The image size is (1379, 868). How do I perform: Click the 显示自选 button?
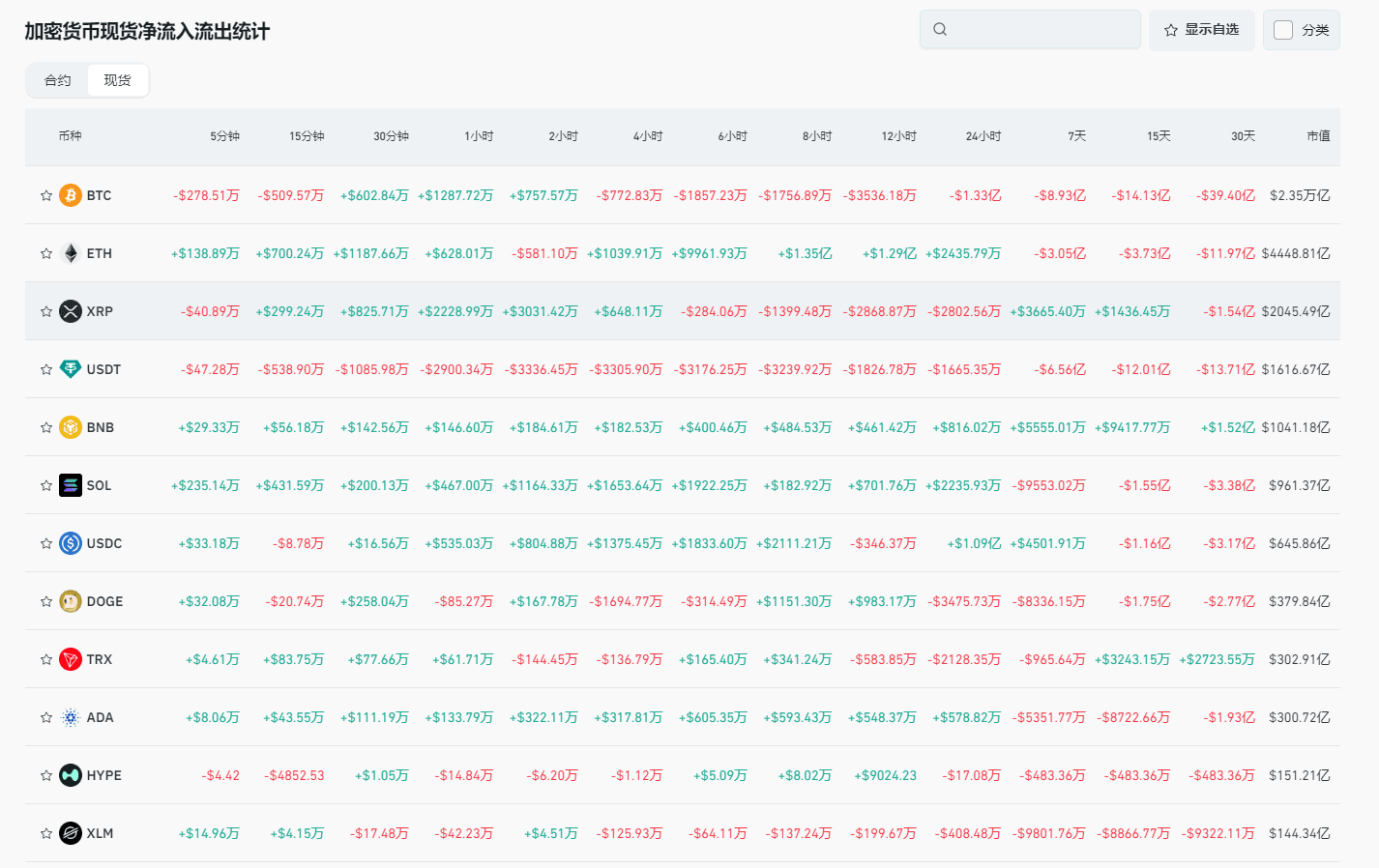click(1202, 30)
